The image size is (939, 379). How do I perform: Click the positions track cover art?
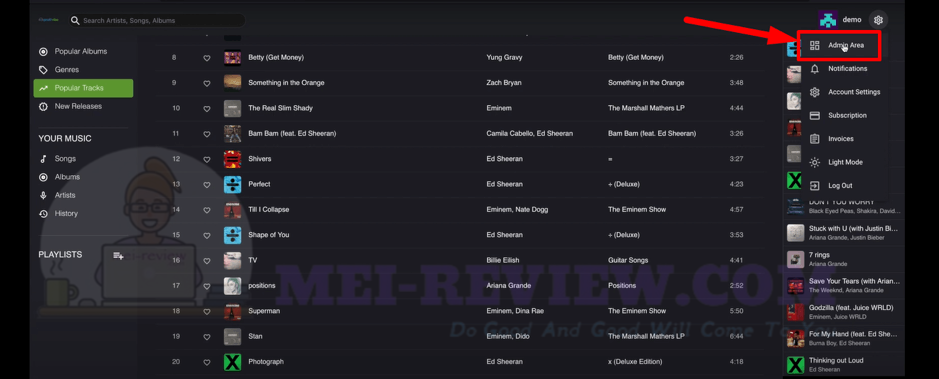click(232, 286)
